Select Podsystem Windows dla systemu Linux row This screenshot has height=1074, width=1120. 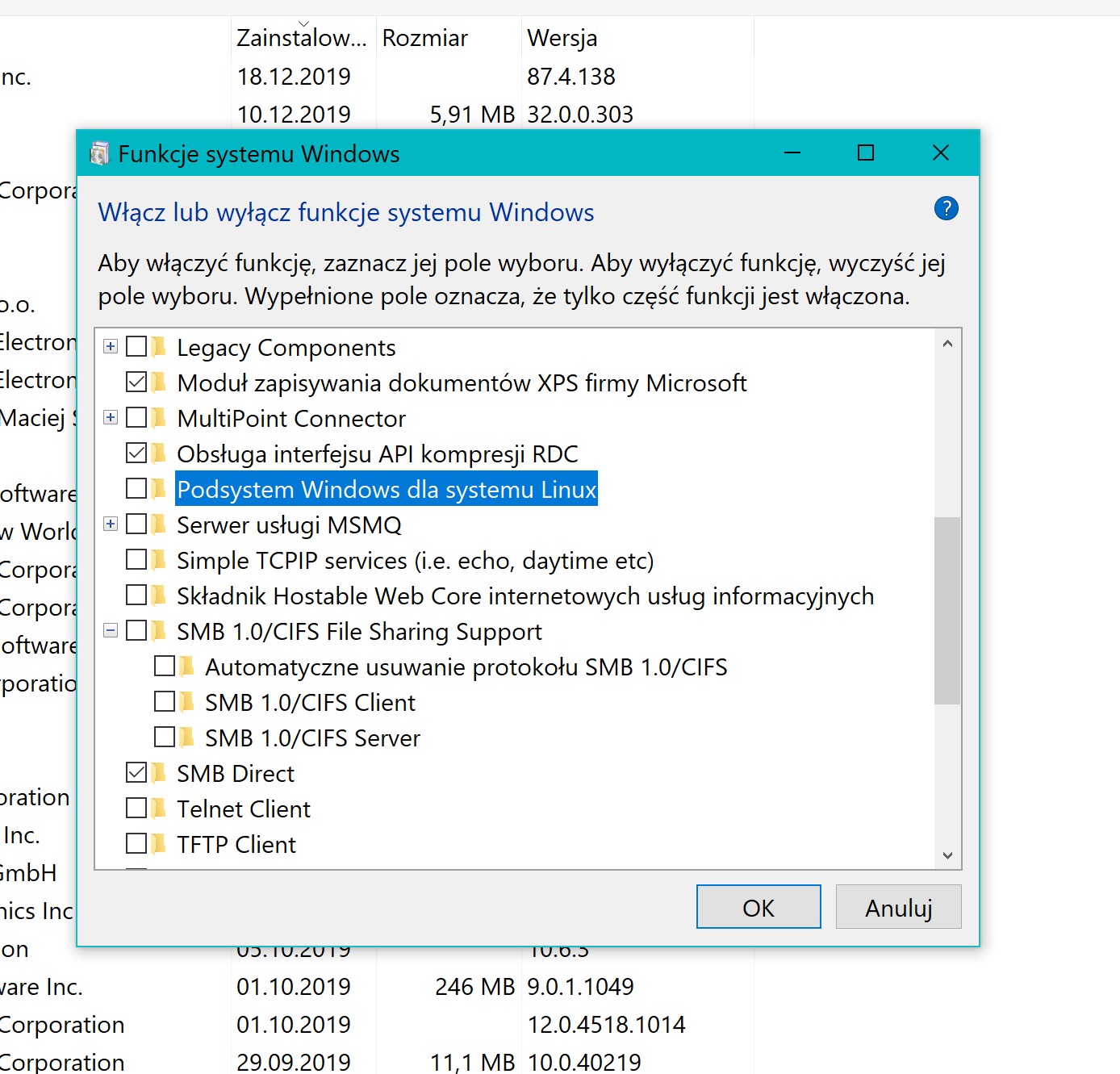coord(387,489)
